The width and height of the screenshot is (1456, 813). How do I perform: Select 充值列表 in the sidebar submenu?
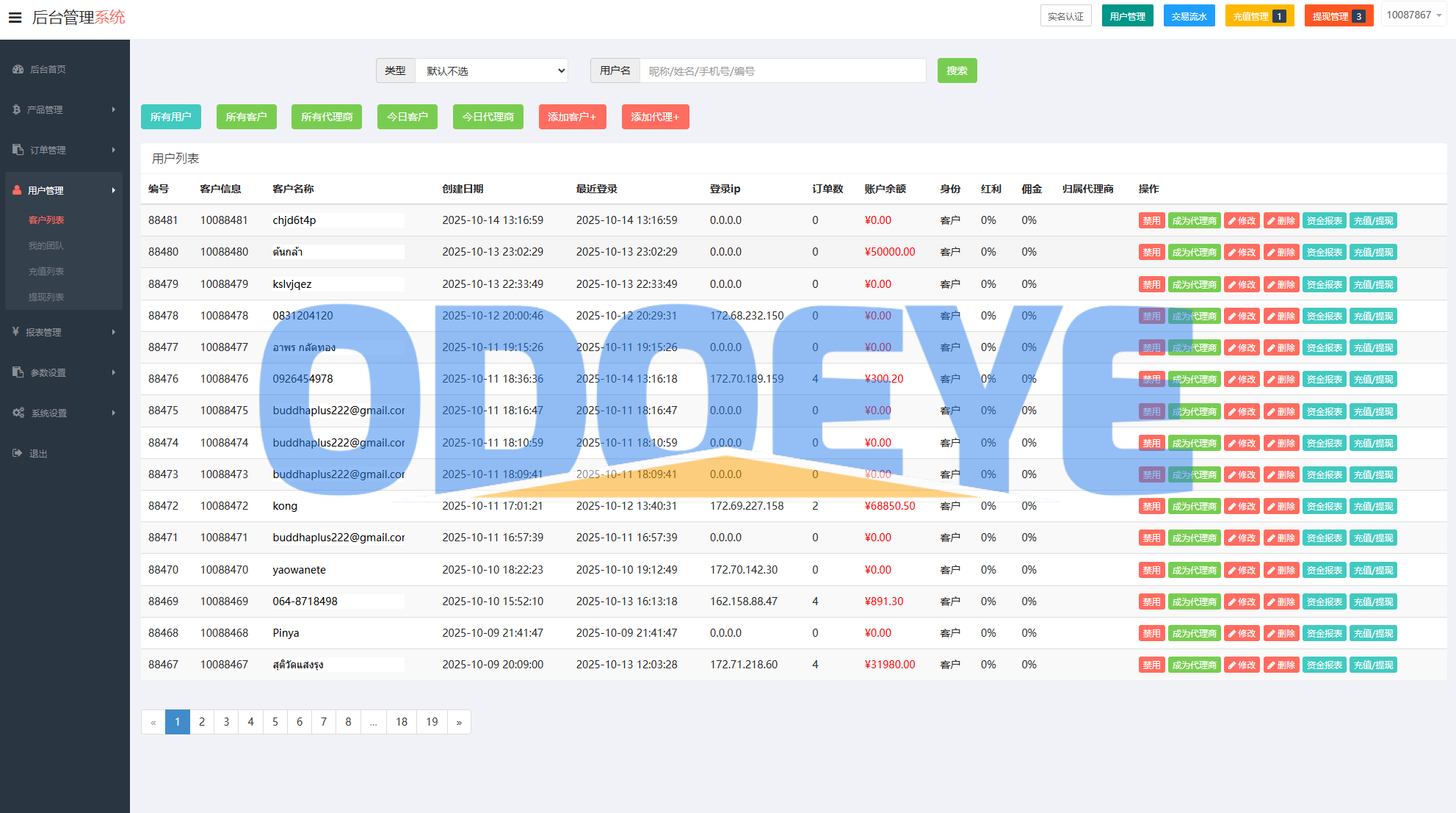click(x=46, y=271)
